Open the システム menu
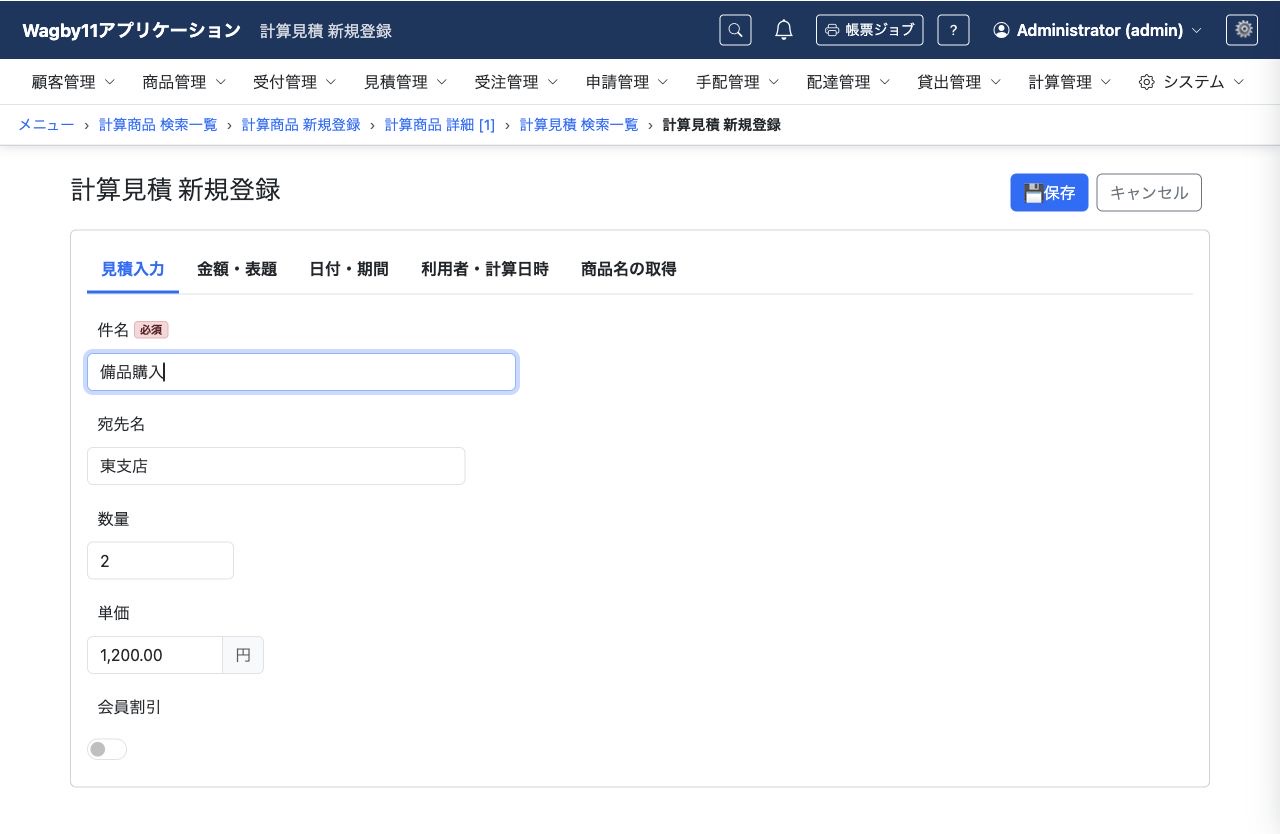 tap(1192, 82)
